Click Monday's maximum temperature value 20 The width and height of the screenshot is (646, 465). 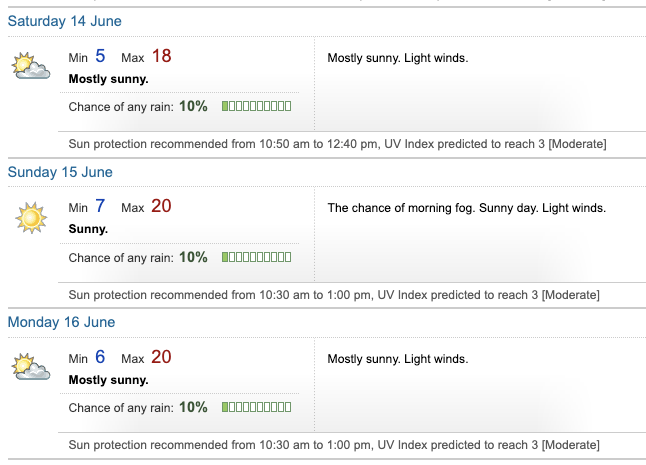(161, 357)
